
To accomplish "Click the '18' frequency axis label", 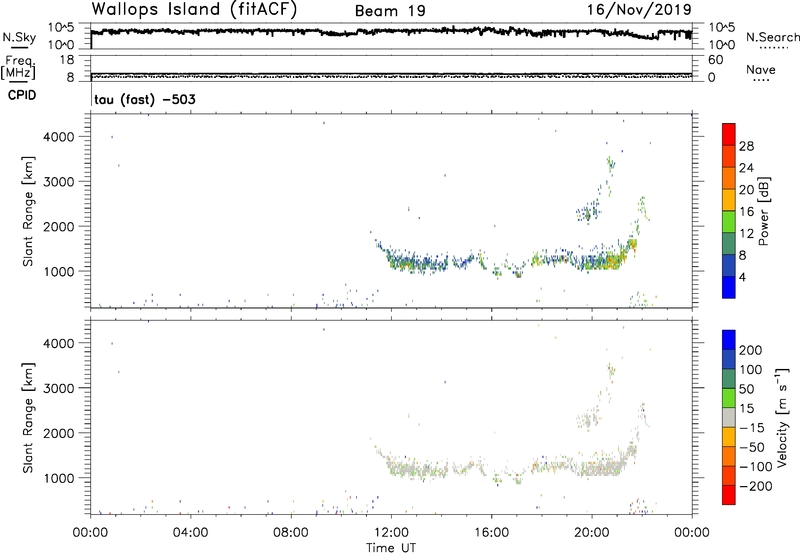I will 66,60.
